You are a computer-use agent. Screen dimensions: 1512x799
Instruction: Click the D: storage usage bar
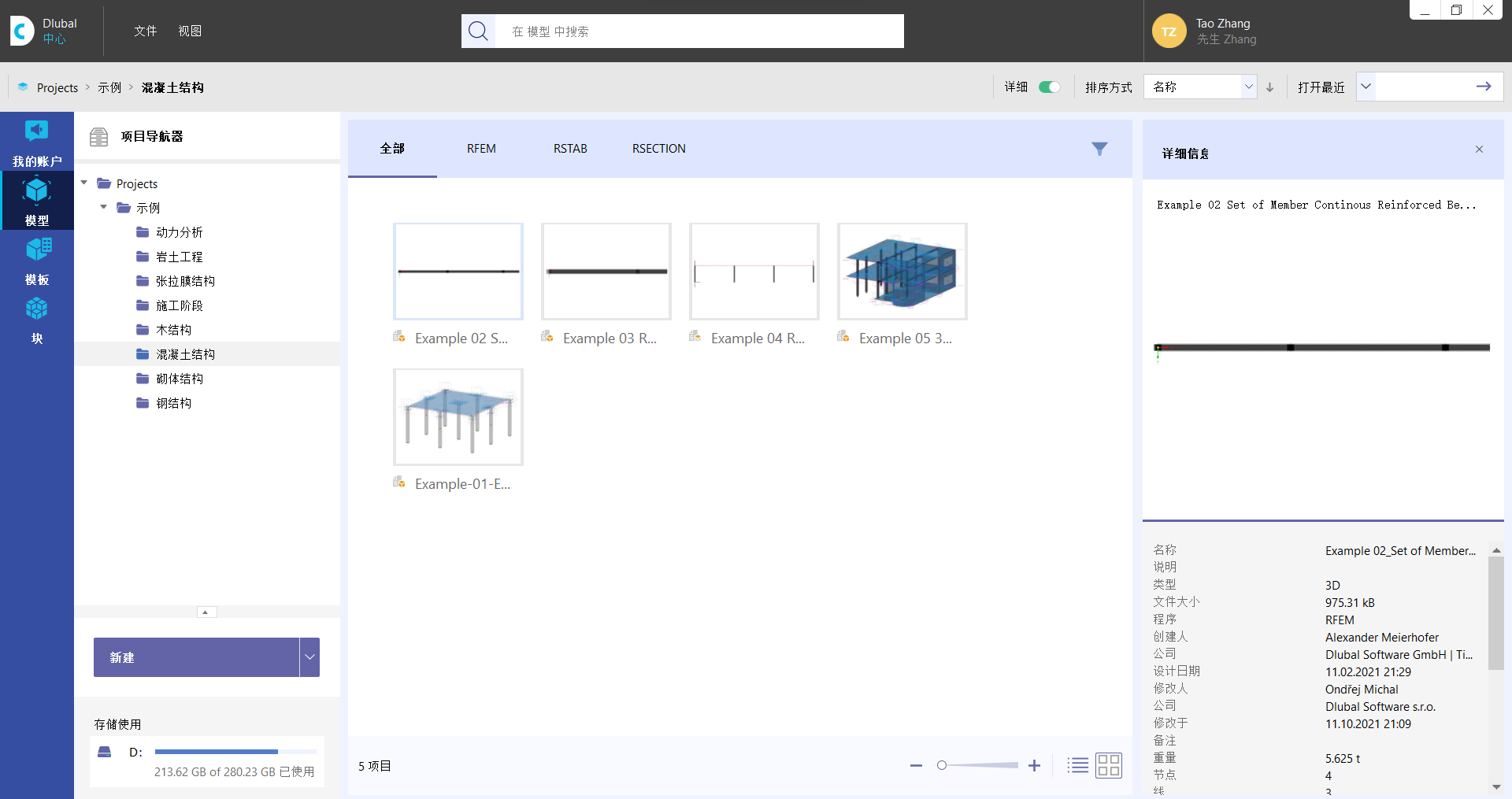[235, 752]
